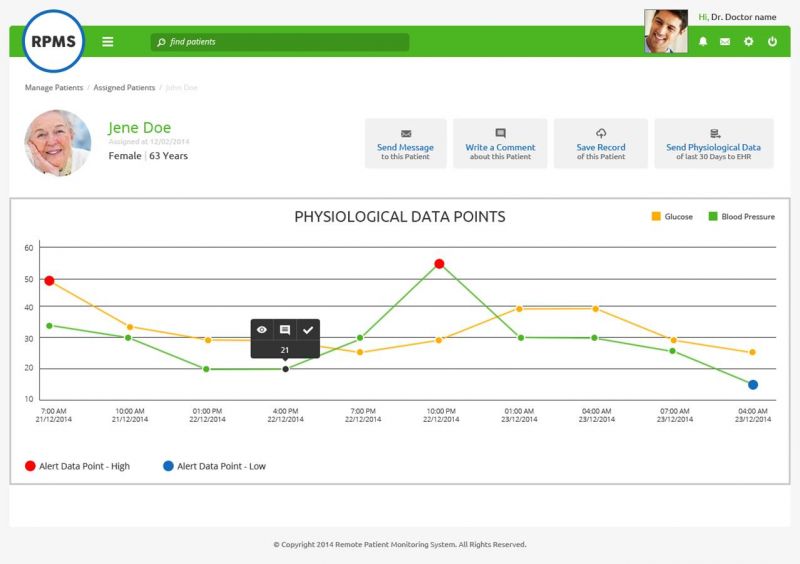The width and height of the screenshot is (800, 564).
Task: Click the comment icon in data tooltip
Action: coord(285,330)
